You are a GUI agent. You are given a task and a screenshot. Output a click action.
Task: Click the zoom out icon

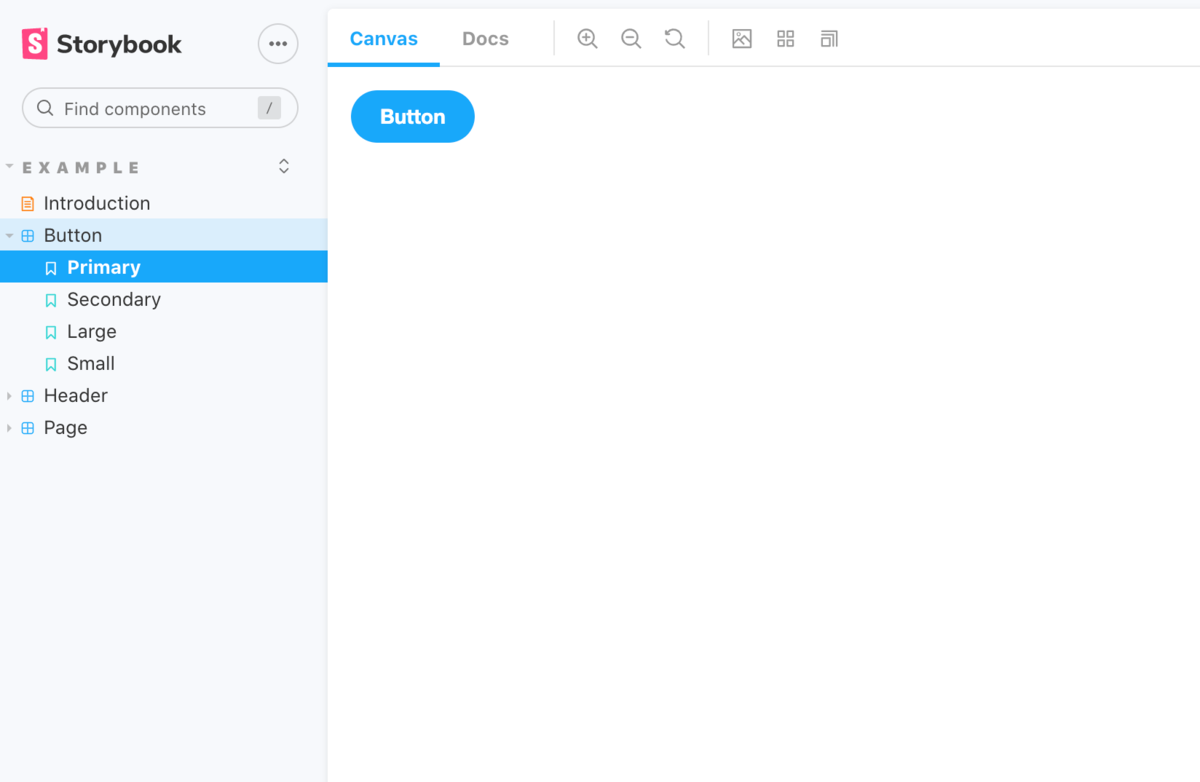coord(631,39)
